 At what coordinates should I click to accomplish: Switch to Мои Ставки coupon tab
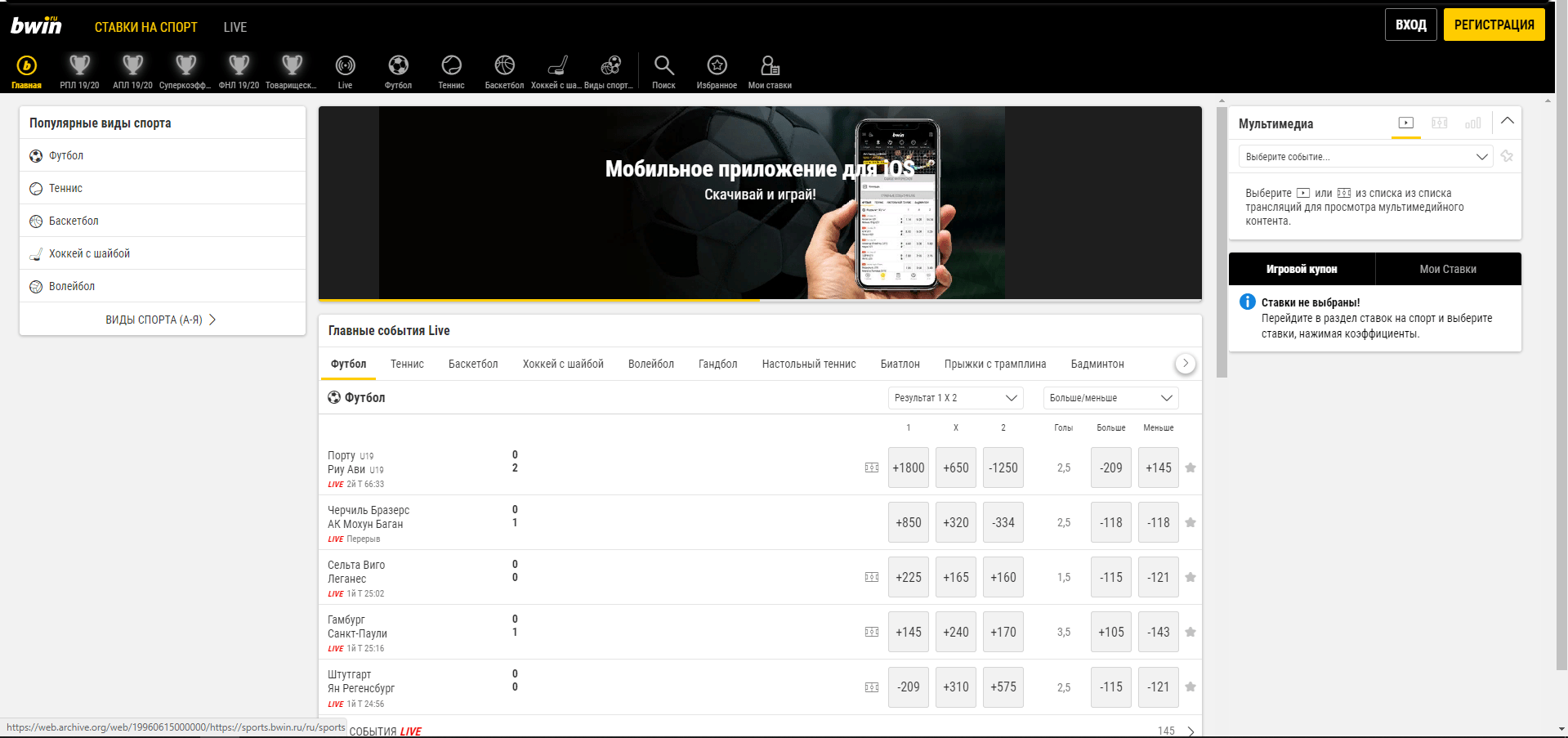1448,269
